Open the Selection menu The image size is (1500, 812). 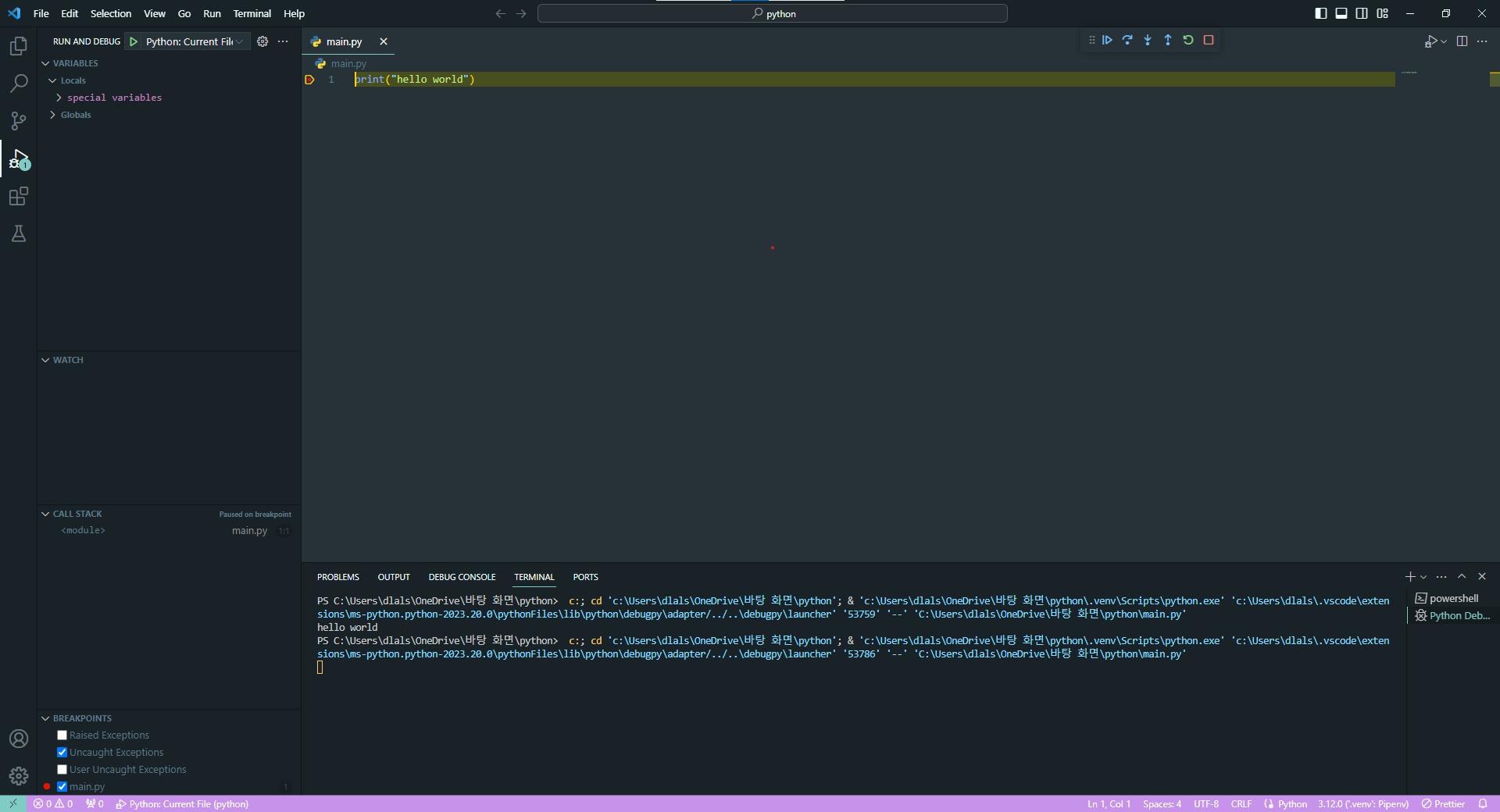click(x=111, y=13)
